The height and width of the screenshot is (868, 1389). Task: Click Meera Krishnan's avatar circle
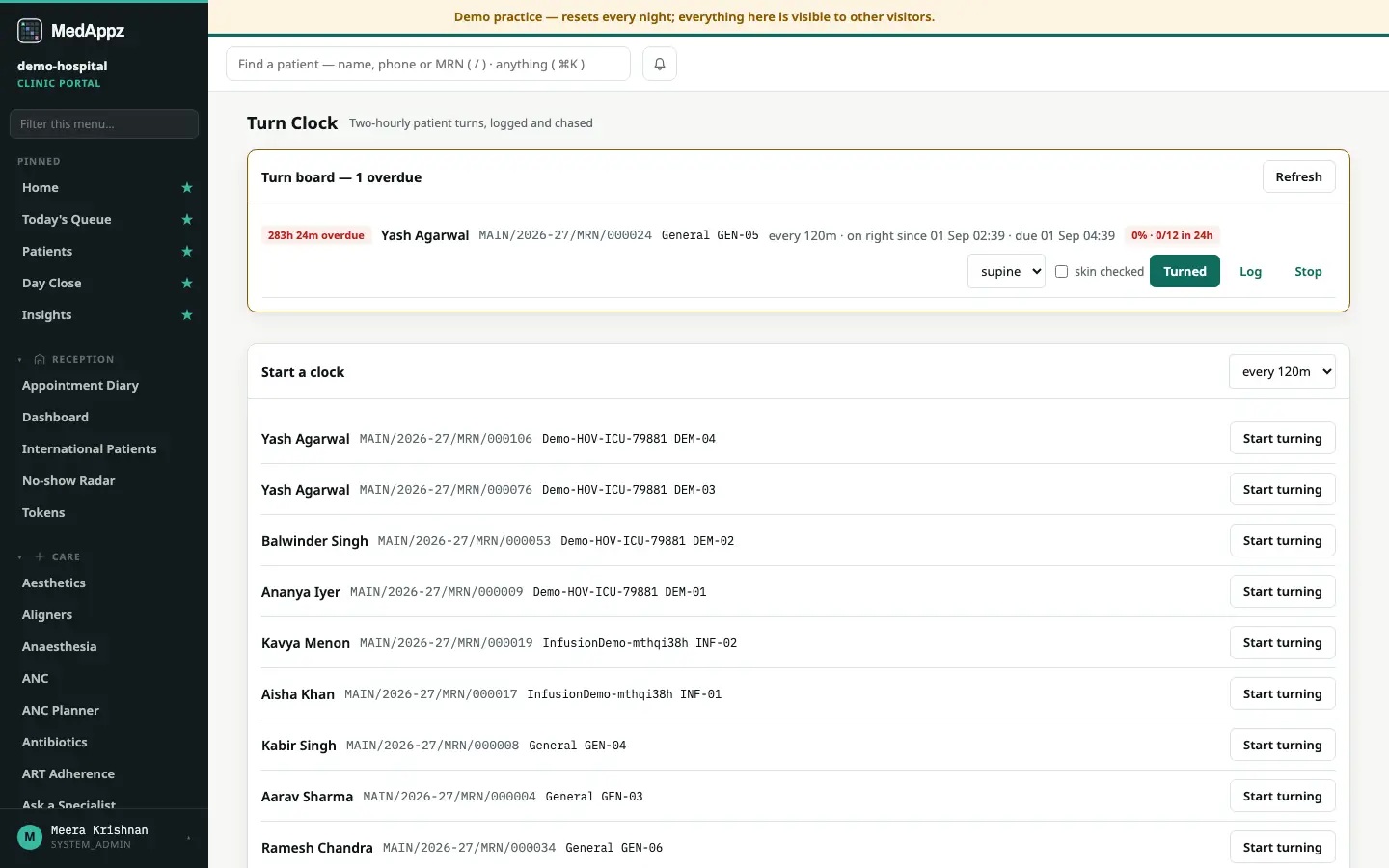tap(30, 837)
